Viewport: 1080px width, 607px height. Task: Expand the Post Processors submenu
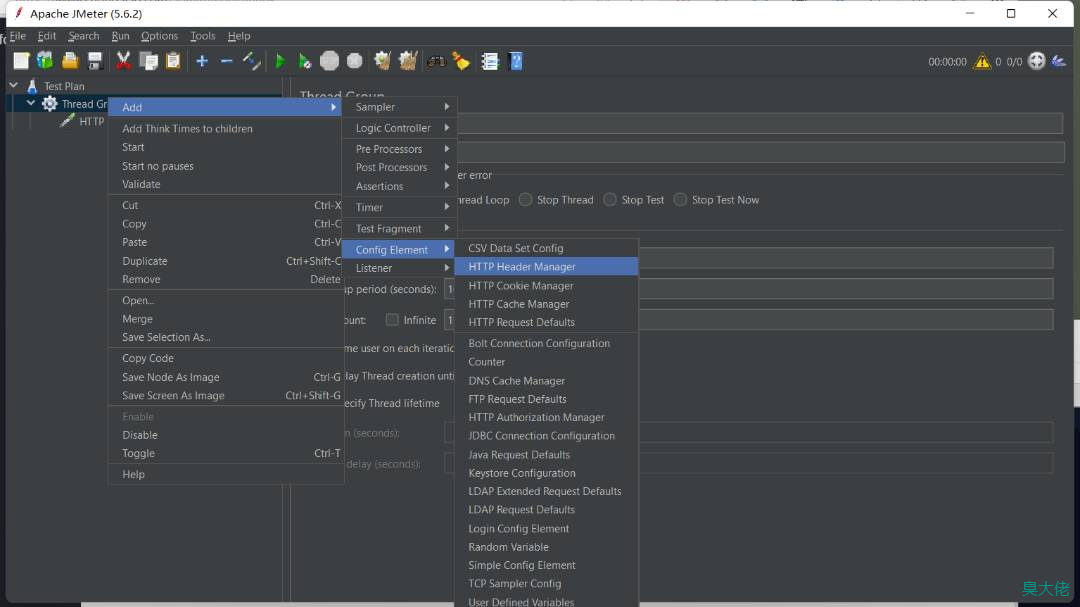(x=399, y=167)
